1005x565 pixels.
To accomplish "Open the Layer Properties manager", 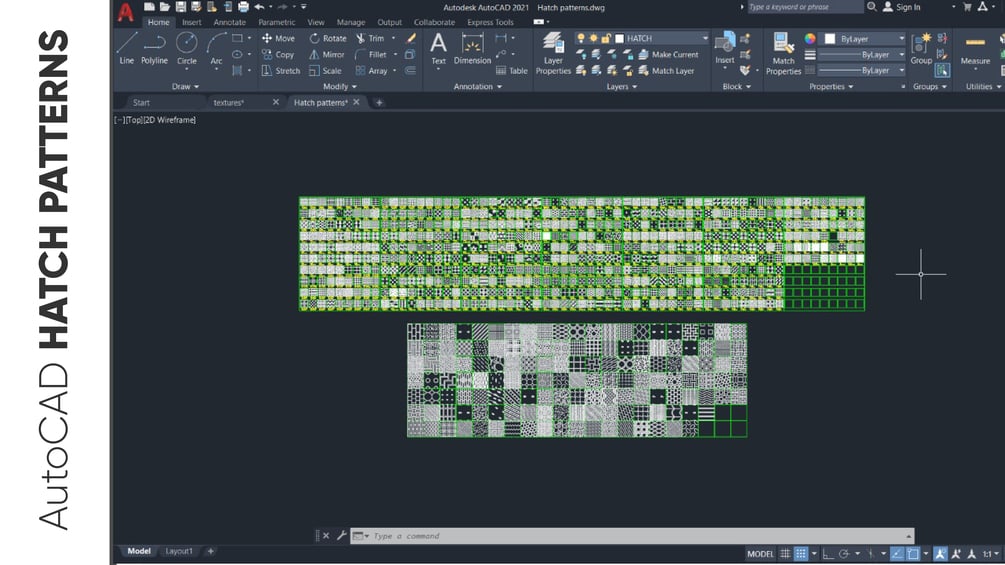I will click(x=553, y=54).
